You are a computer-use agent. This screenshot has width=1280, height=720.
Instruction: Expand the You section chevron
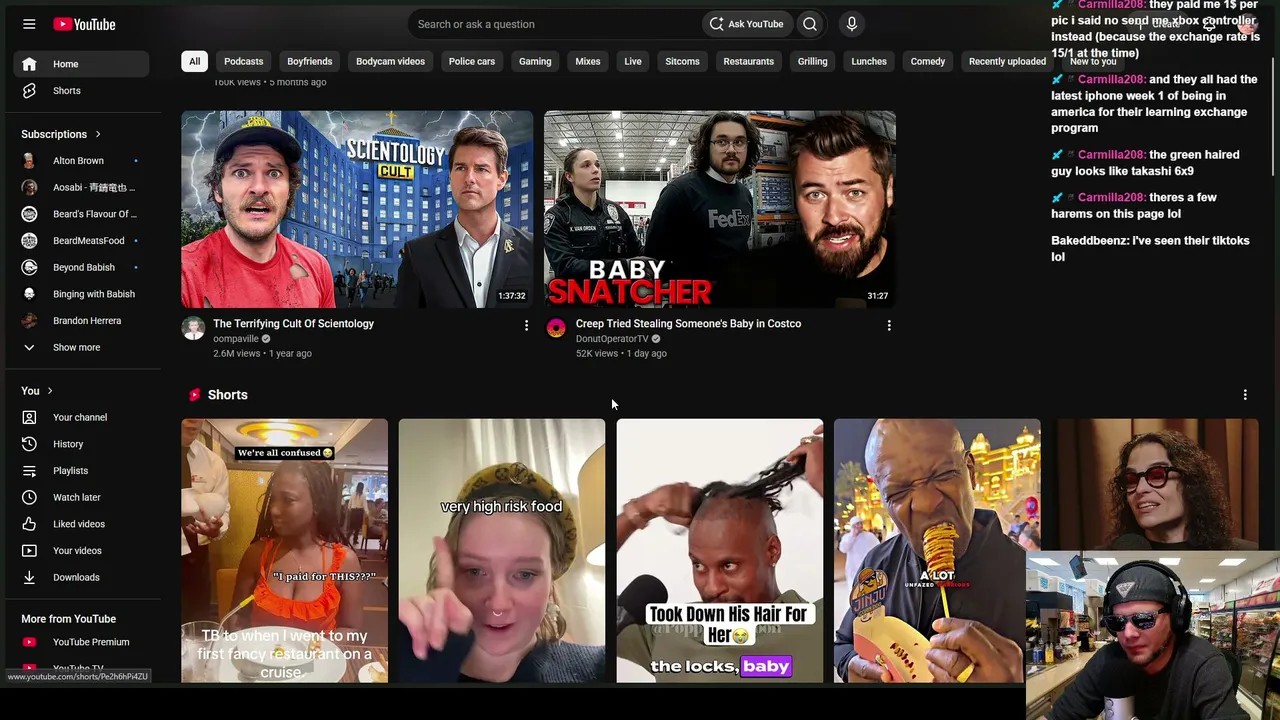click(x=50, y=391)
